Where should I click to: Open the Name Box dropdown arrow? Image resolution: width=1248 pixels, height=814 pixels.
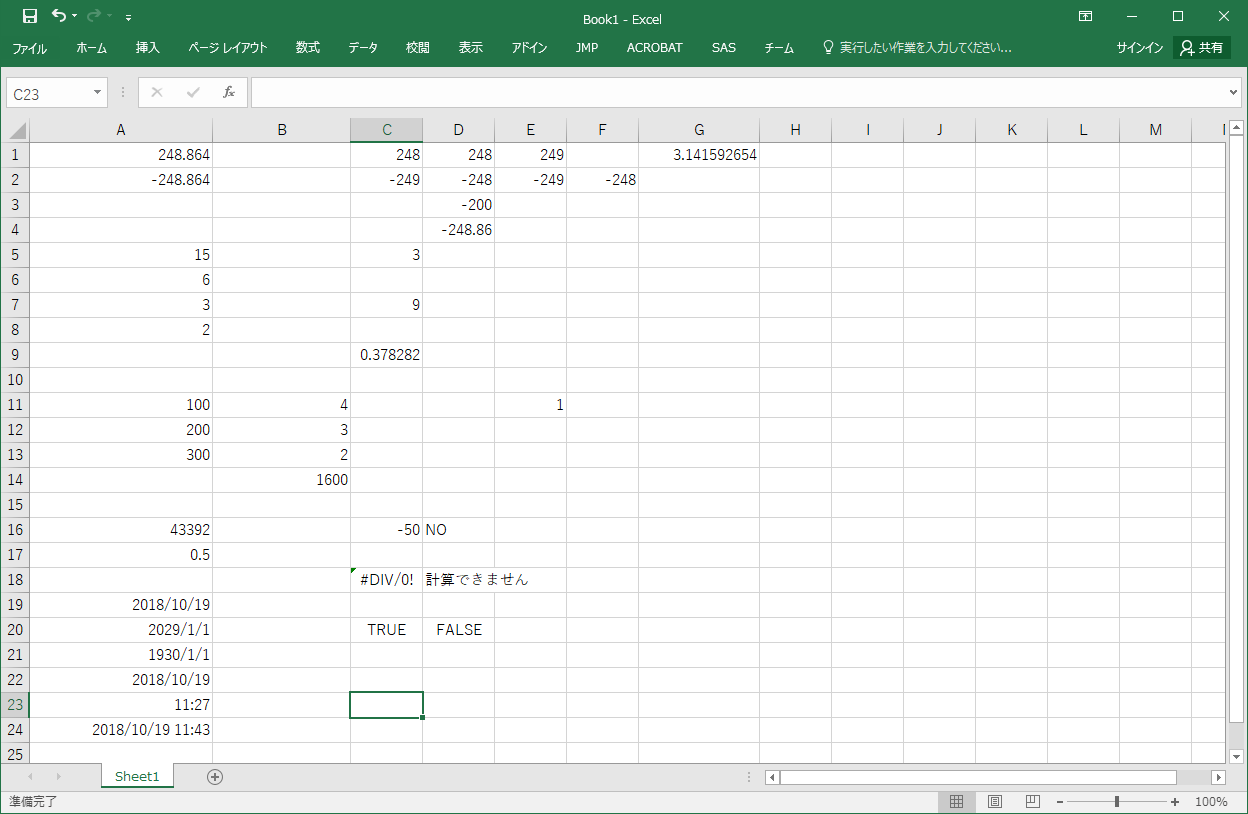click(x=98, y=93)
